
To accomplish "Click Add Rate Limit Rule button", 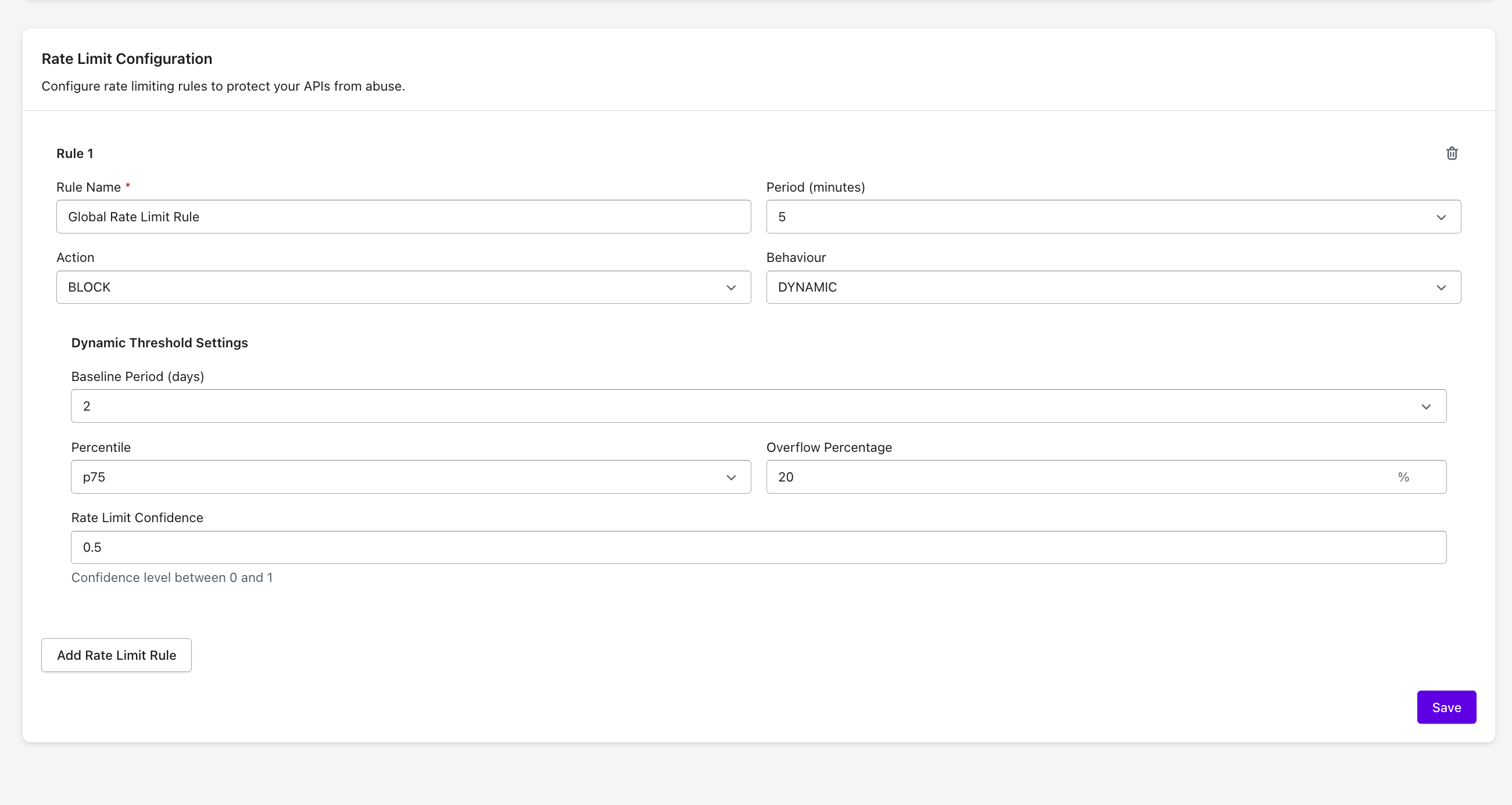I will point(116,655).
